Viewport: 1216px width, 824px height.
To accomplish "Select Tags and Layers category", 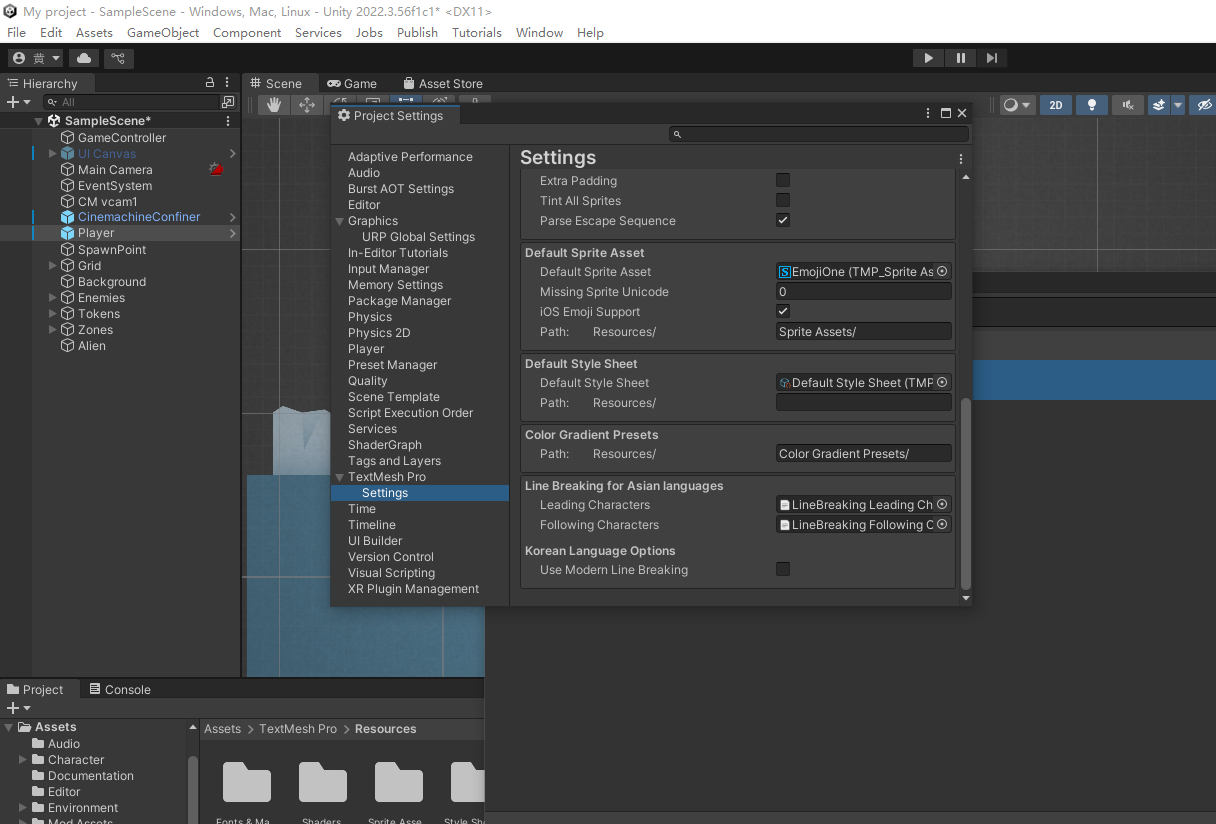I will 394,461.
